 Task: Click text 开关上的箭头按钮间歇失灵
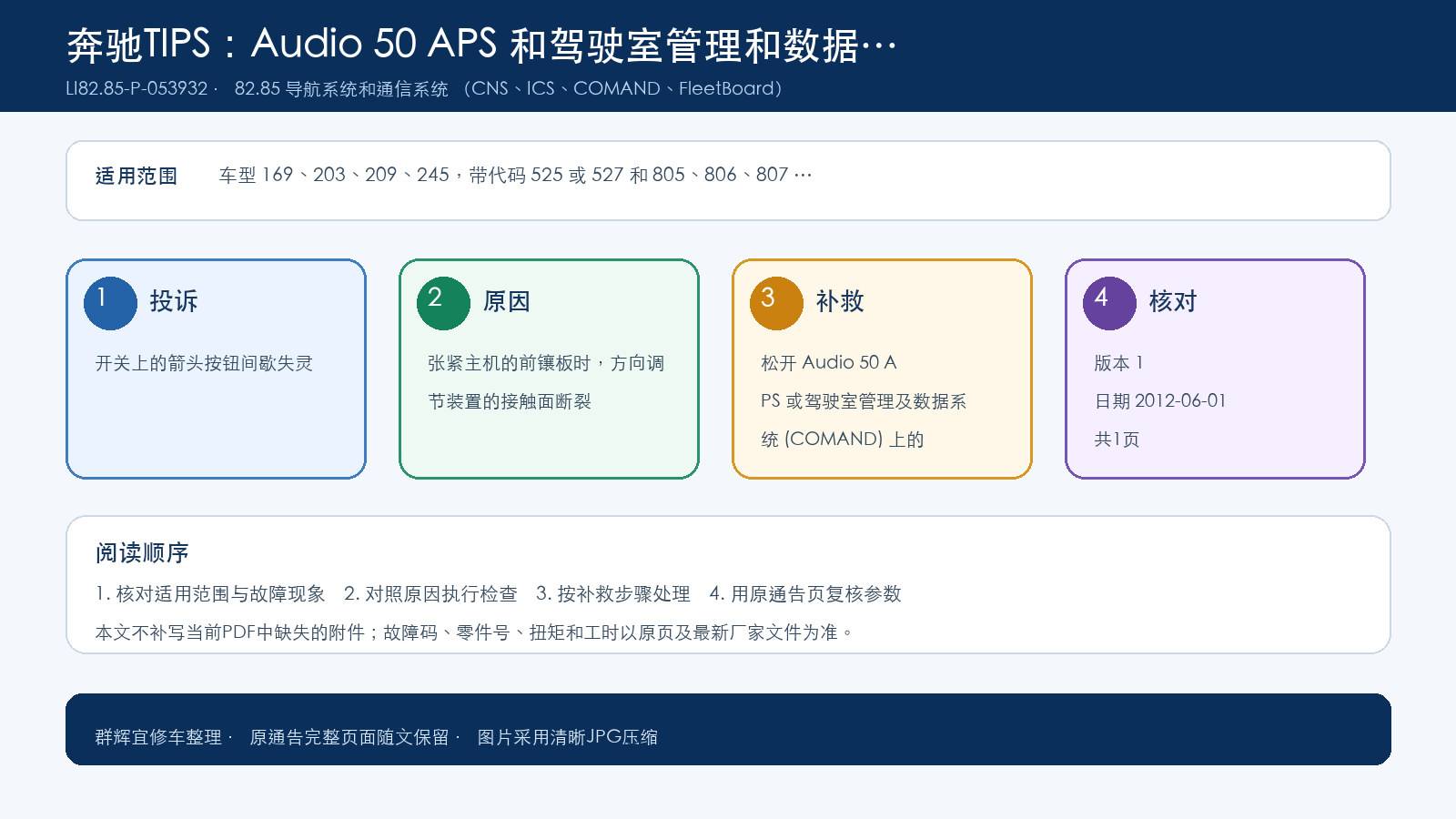click(x=204, y=363)
